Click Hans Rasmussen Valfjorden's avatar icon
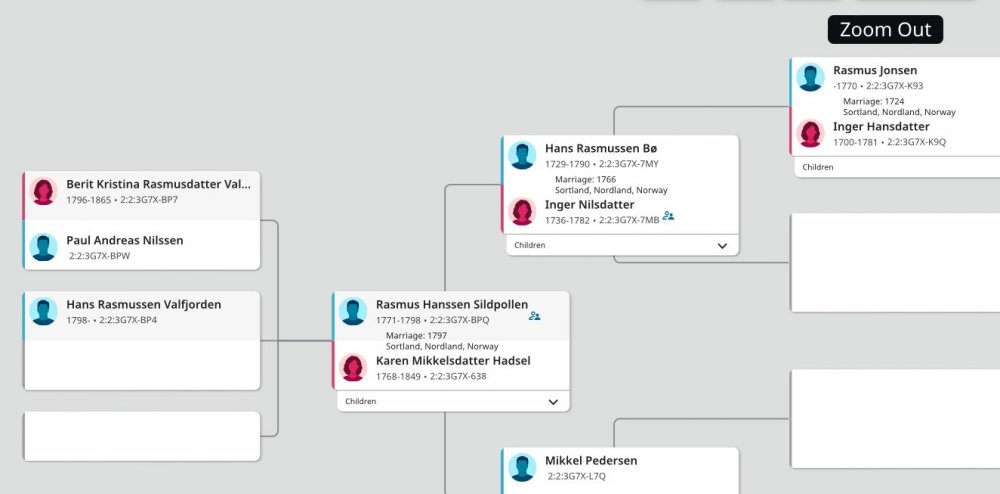1000x494 pixels. (43, 311)
